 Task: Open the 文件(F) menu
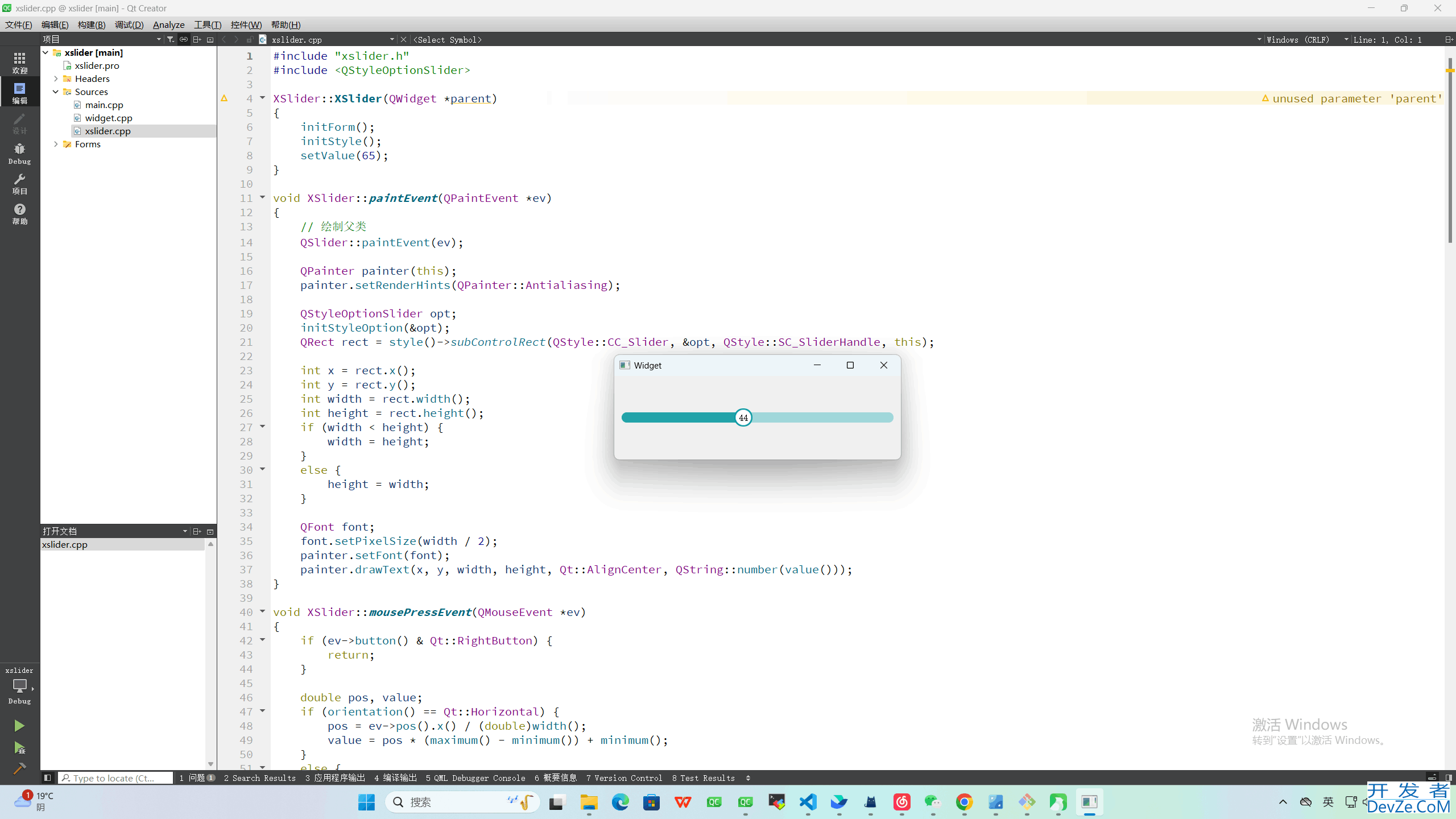pos(19,24)
